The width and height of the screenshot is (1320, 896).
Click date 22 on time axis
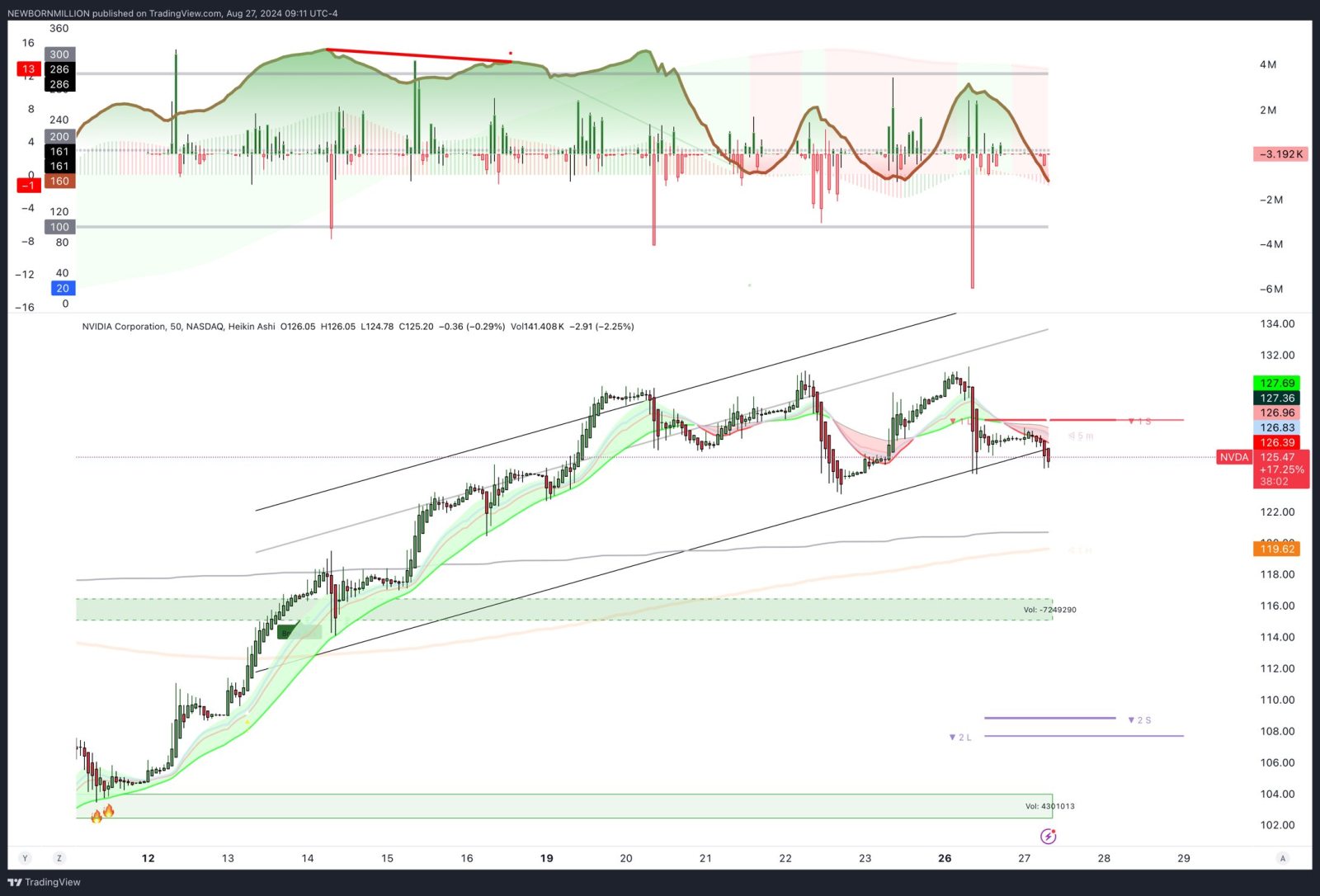785,858
